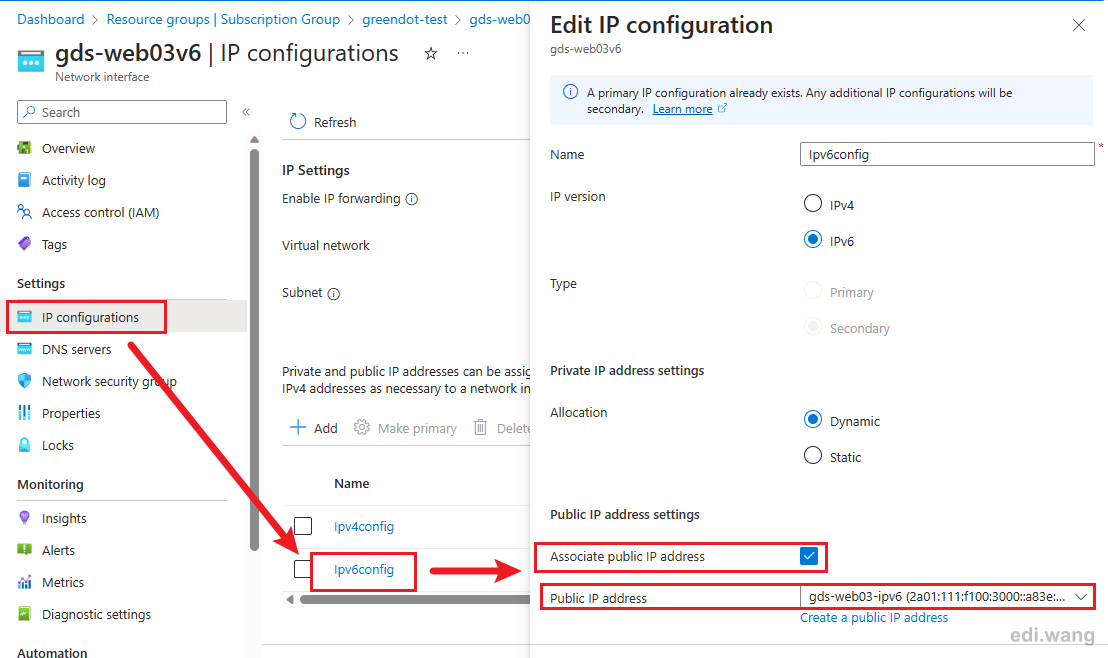Favorite this resource with the star icon
This screenshot has height=658, width=1108.
[430, 53]
